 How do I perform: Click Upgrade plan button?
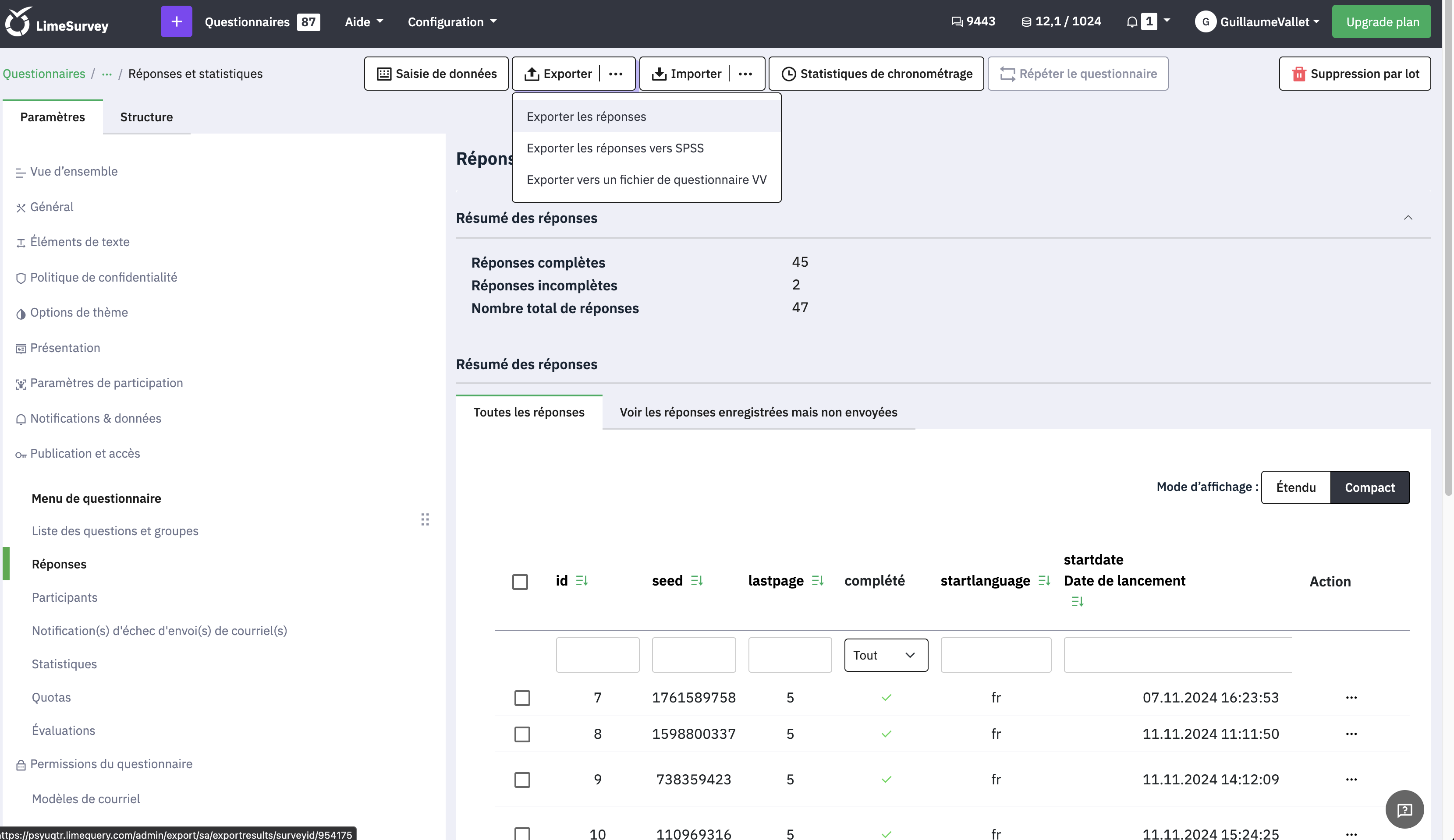point(1382,22)
